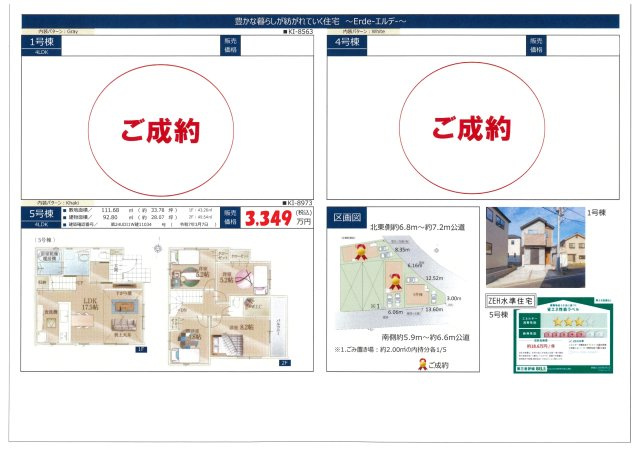Click the compass mark on the site plan

[437, 250]
